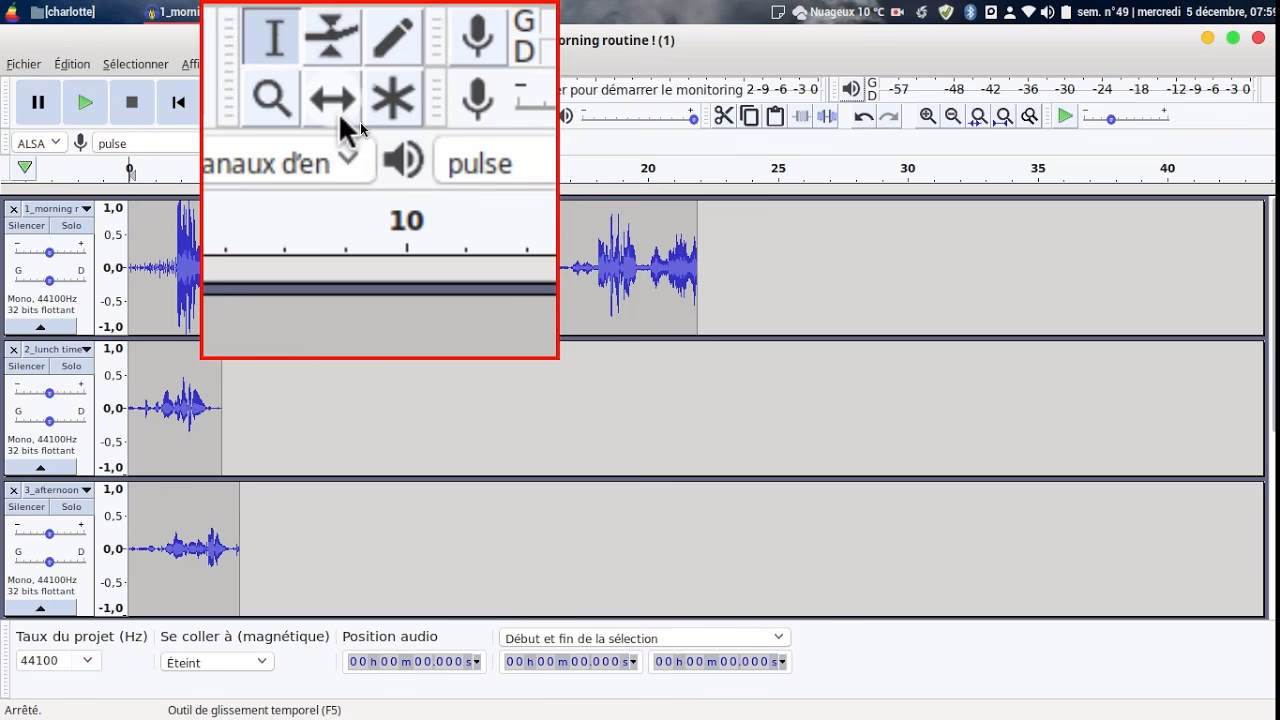Select the Multi-tool (star icon)

click(x=394, y=99)
